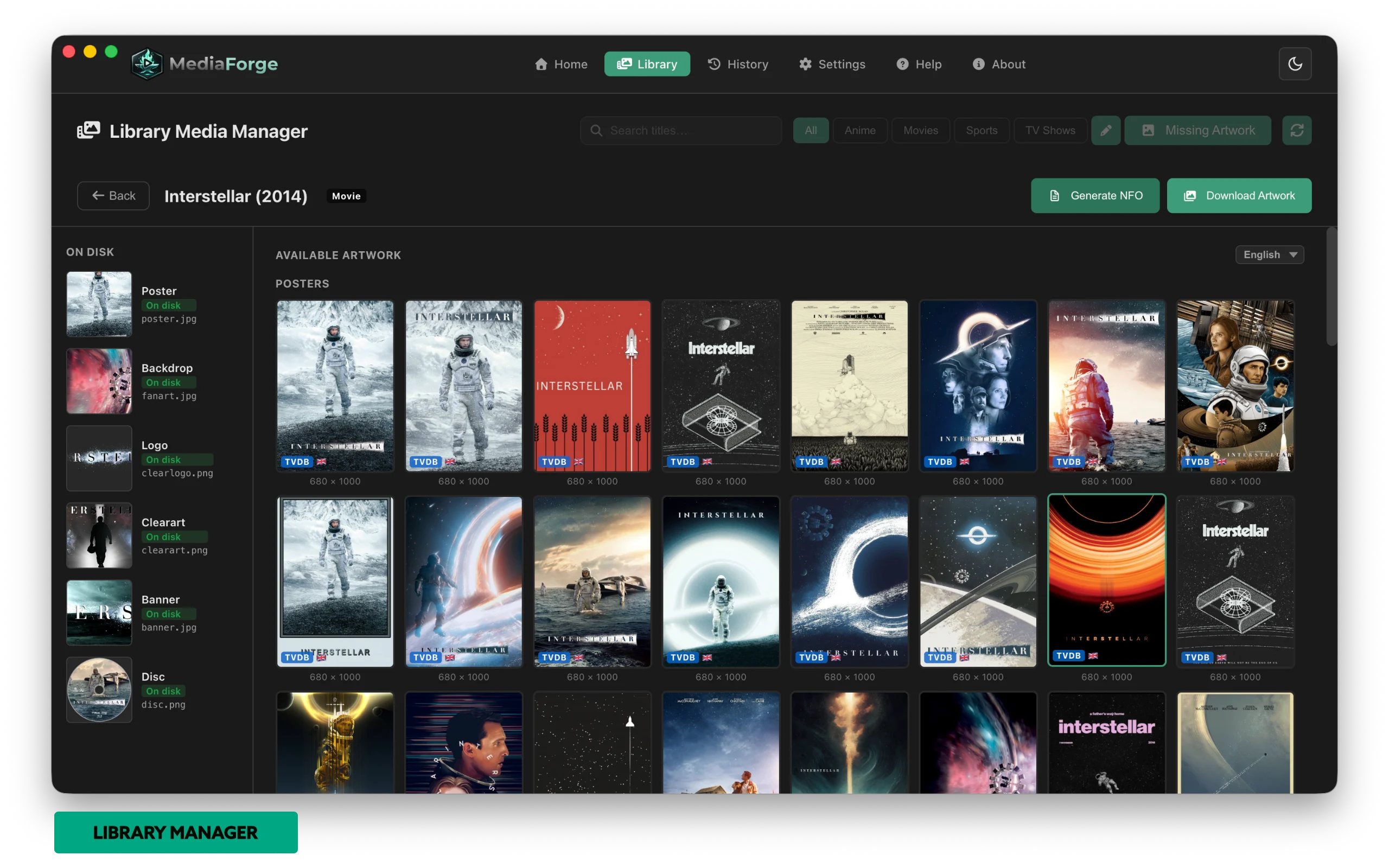Select the highlighted orange rings poster
This screenshot has height=868, width=1389.
tap(1107, 580)
